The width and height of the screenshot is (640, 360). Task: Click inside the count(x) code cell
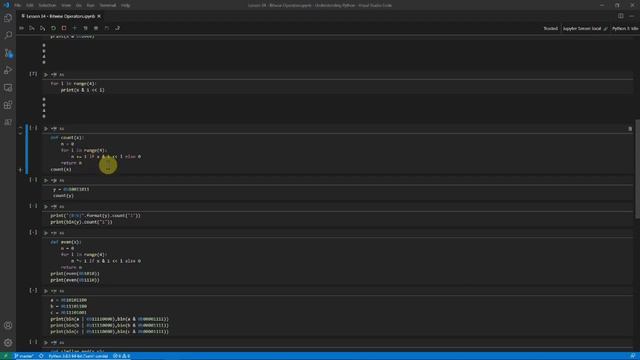point(338,153)
